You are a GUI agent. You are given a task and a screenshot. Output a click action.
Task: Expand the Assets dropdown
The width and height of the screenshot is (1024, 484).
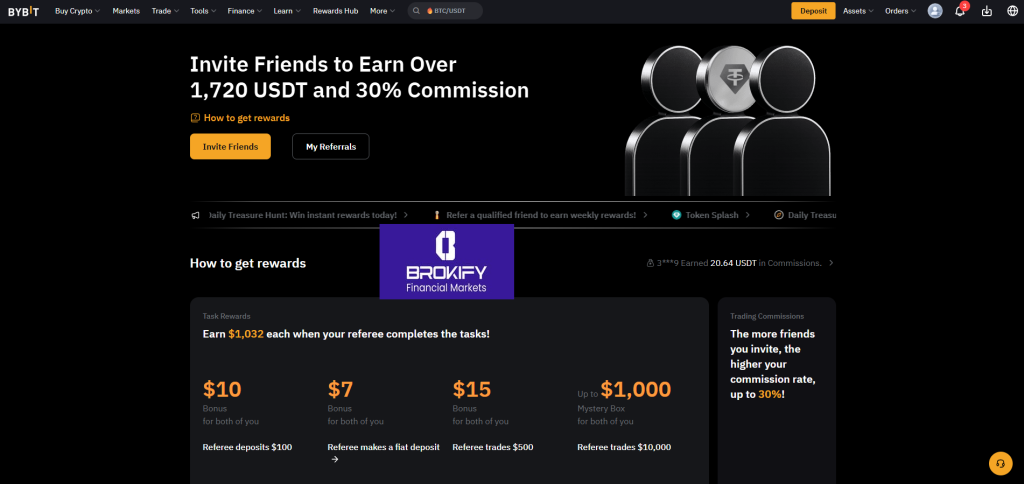858,11
